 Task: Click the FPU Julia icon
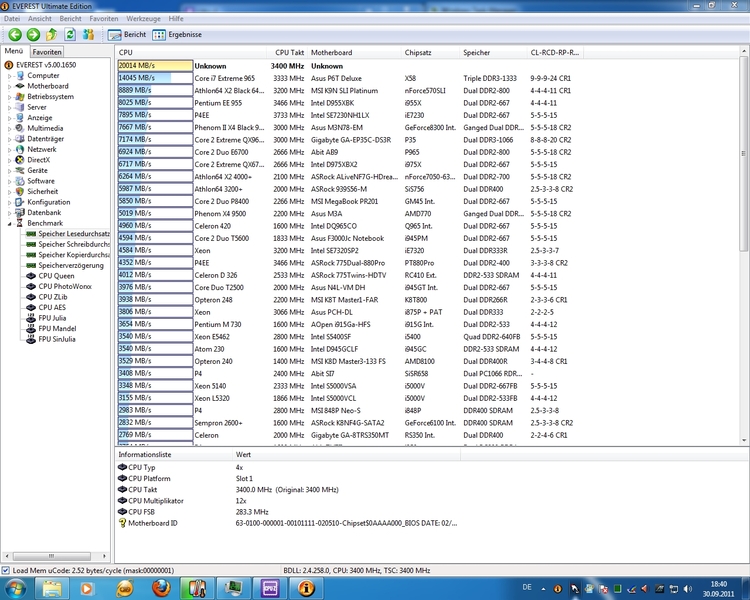31,318
